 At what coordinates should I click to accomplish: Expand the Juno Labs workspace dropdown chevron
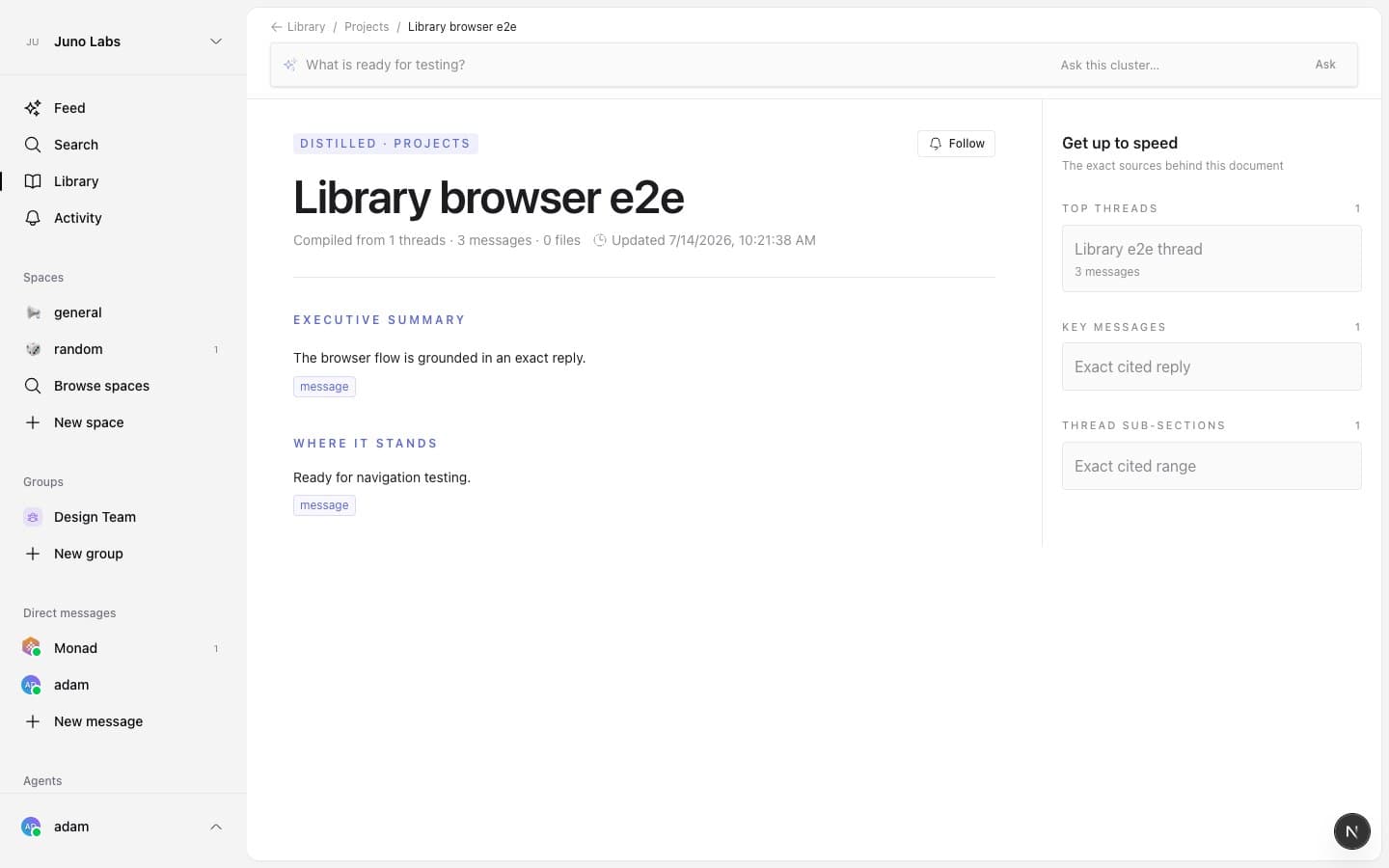[216, 41]
